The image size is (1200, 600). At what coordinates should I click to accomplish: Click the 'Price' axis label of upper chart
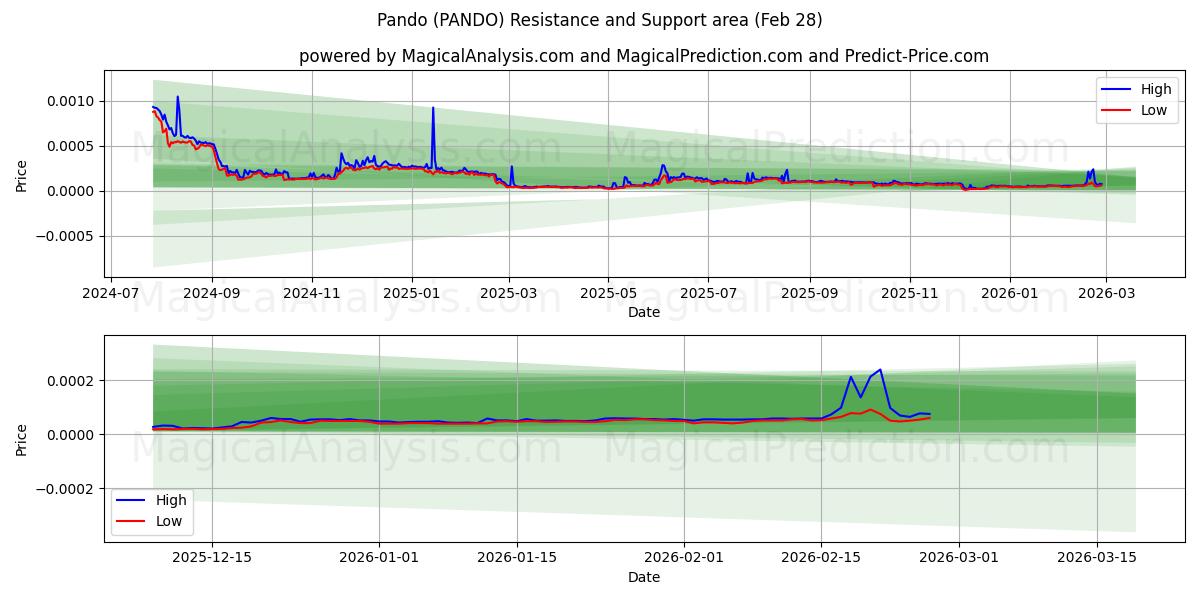click(22, 174)
